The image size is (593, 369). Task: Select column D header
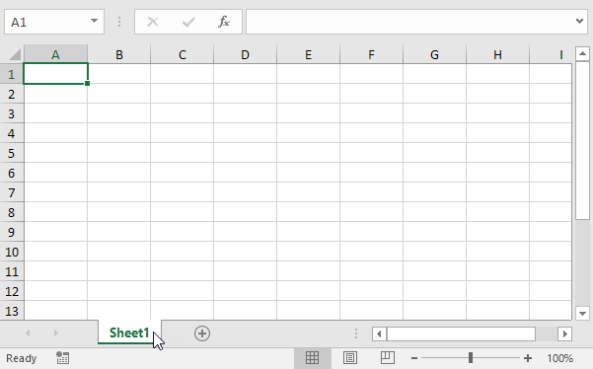245,55
